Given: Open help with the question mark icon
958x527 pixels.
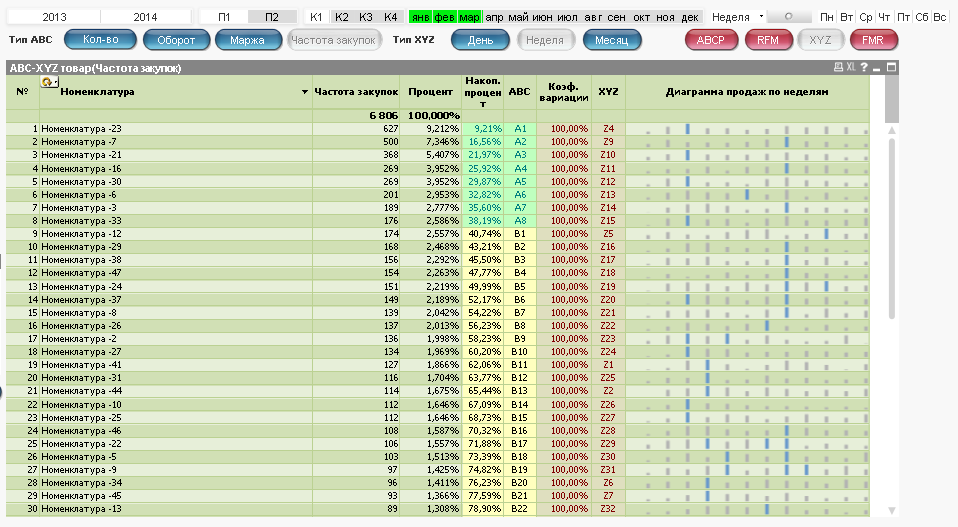Looking at the screenshot, I should click(x=863, y=68).
